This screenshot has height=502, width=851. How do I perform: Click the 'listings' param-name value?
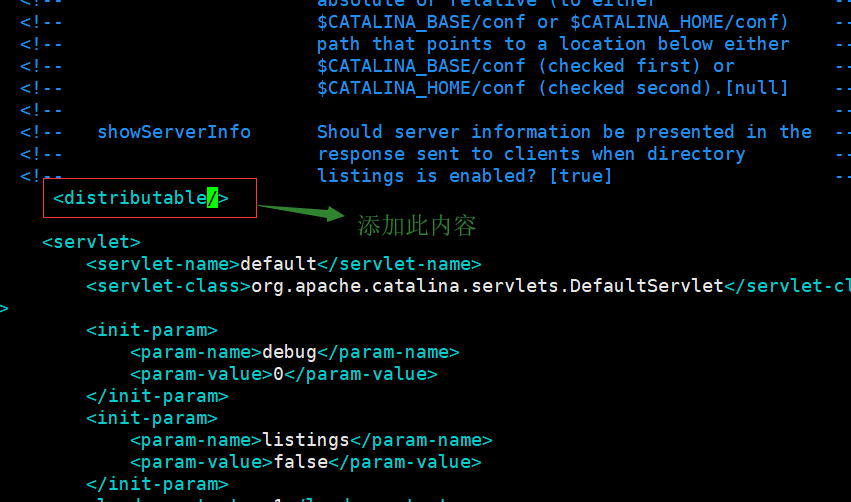306,440
